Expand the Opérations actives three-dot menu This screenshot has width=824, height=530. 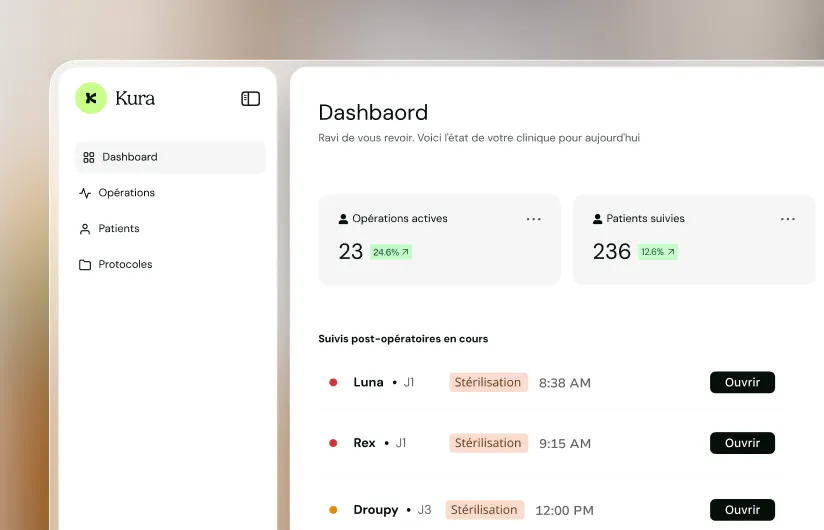pos(533,219)
